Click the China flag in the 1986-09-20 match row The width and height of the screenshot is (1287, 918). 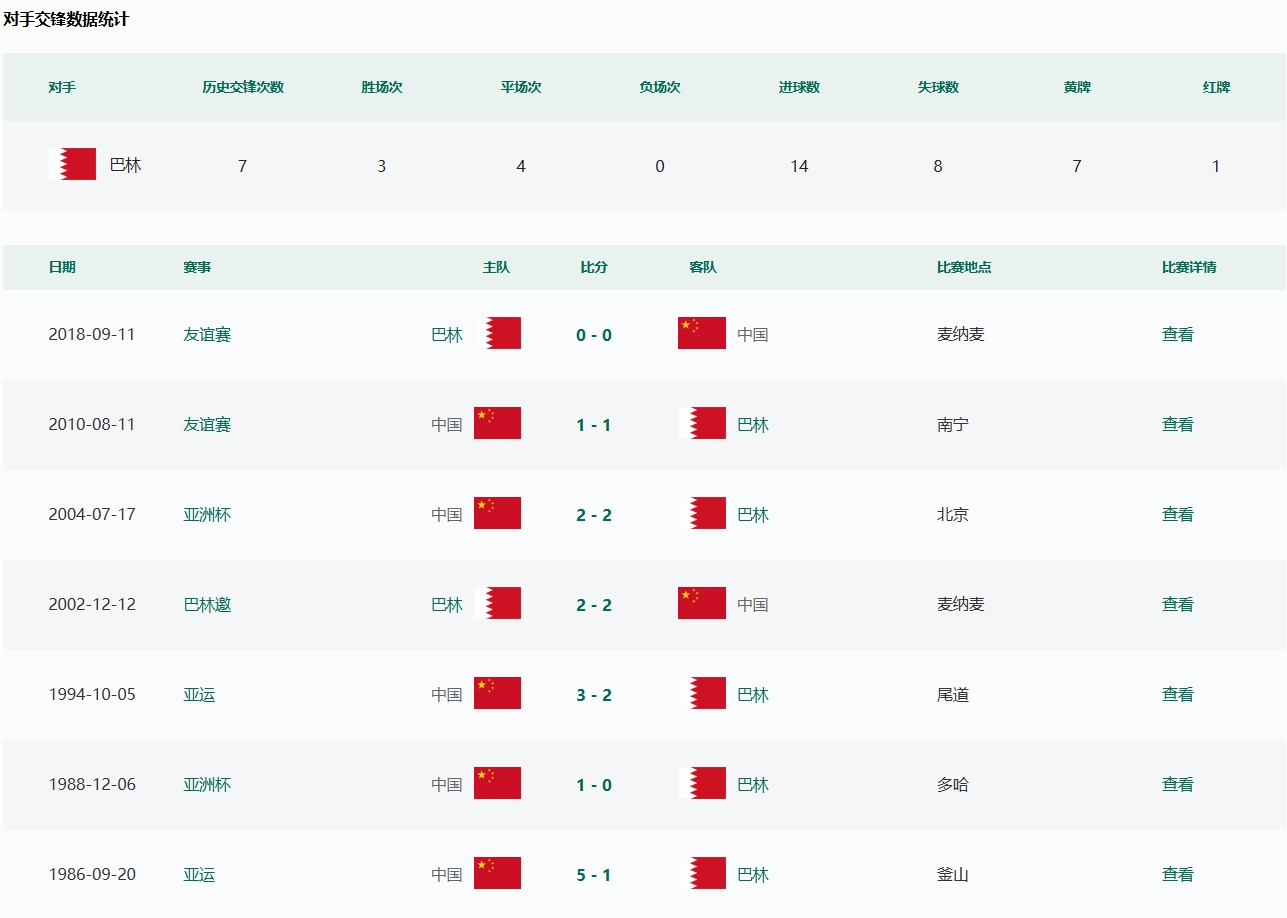[x=497, y=873]
